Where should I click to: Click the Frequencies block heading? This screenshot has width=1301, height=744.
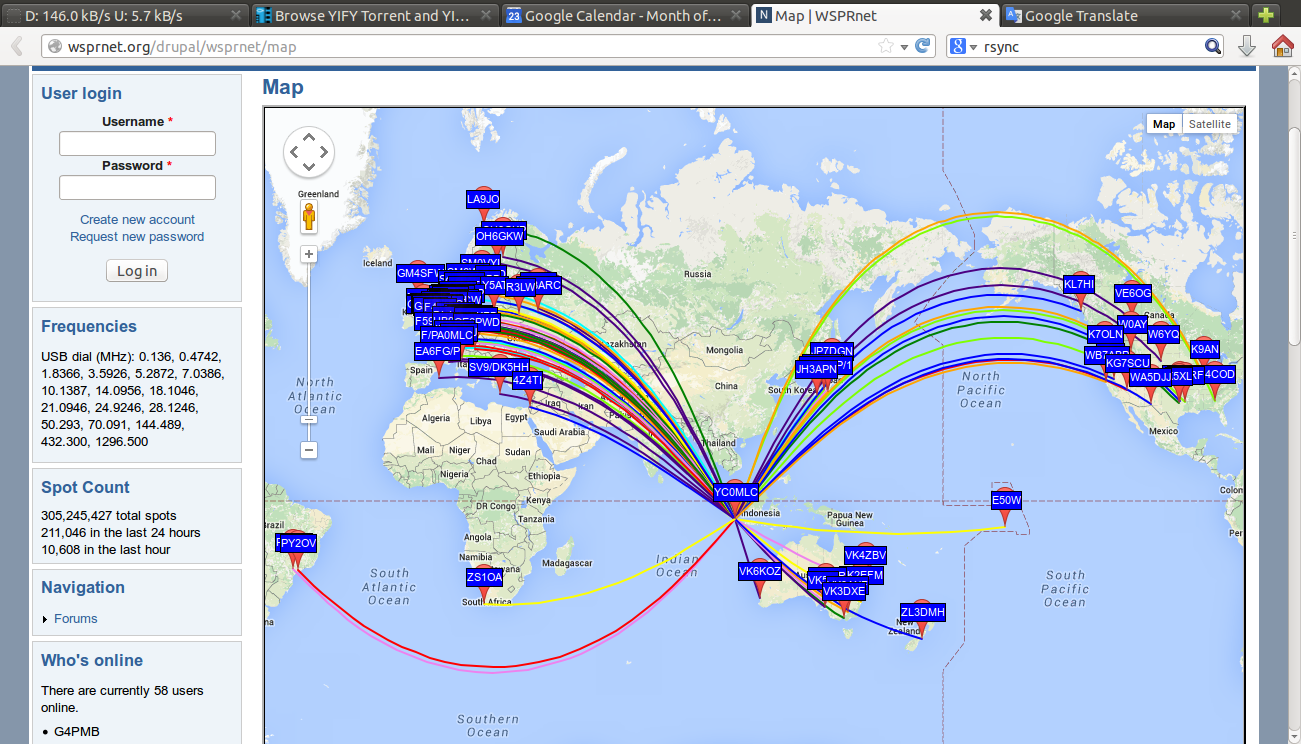(89, 326)
